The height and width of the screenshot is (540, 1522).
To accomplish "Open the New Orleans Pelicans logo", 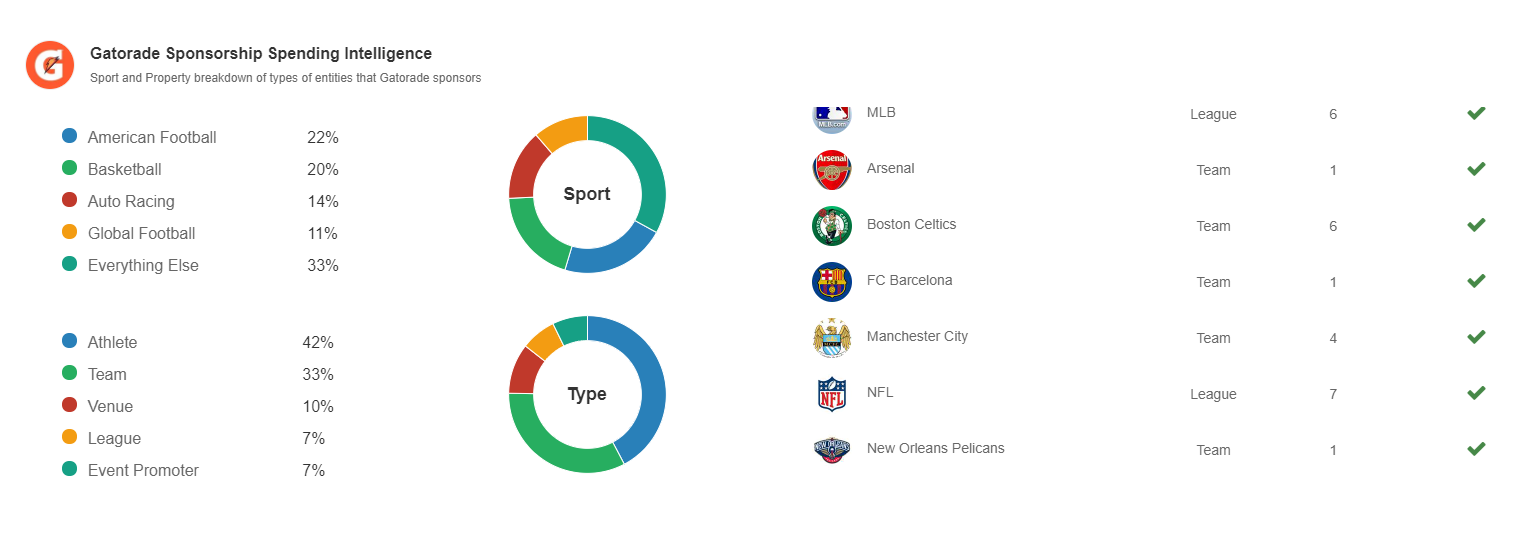I will click(x=832, y=450).
